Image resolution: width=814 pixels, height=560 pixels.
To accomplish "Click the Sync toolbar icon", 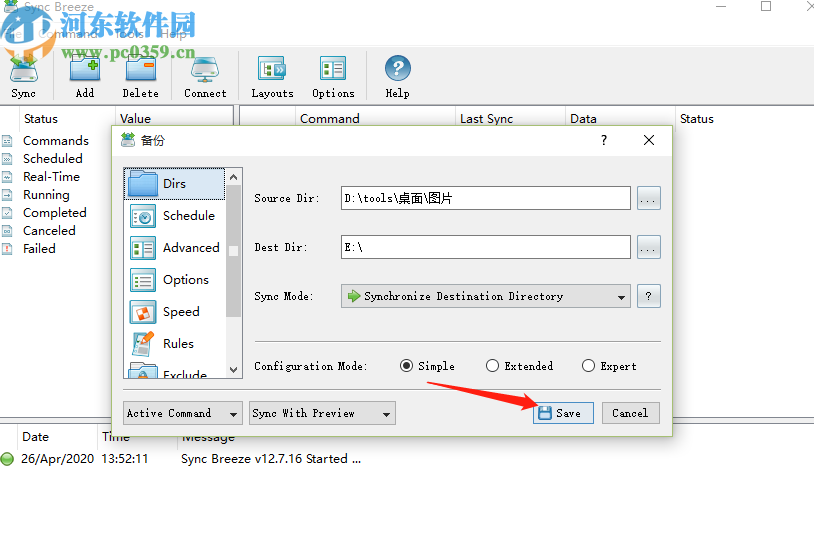I will coord(23,76).
